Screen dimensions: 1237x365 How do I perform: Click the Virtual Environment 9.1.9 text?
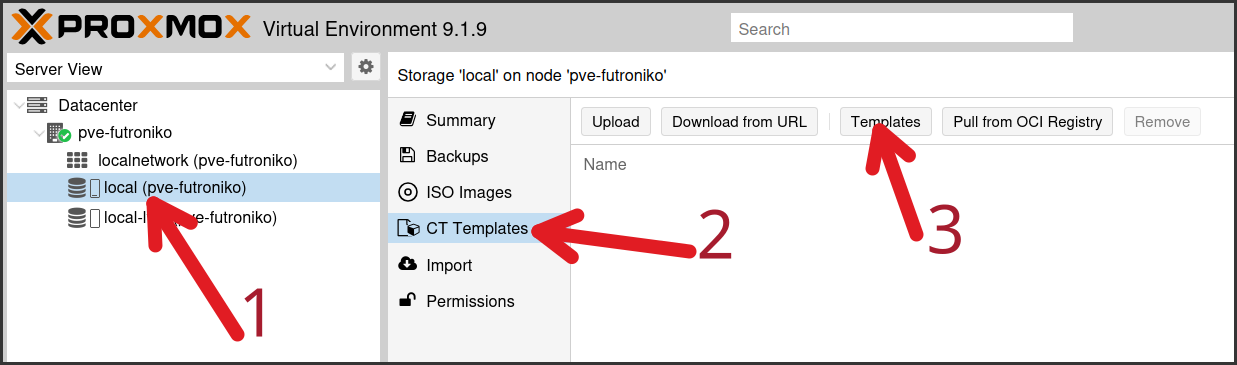[x=374, y=29]
